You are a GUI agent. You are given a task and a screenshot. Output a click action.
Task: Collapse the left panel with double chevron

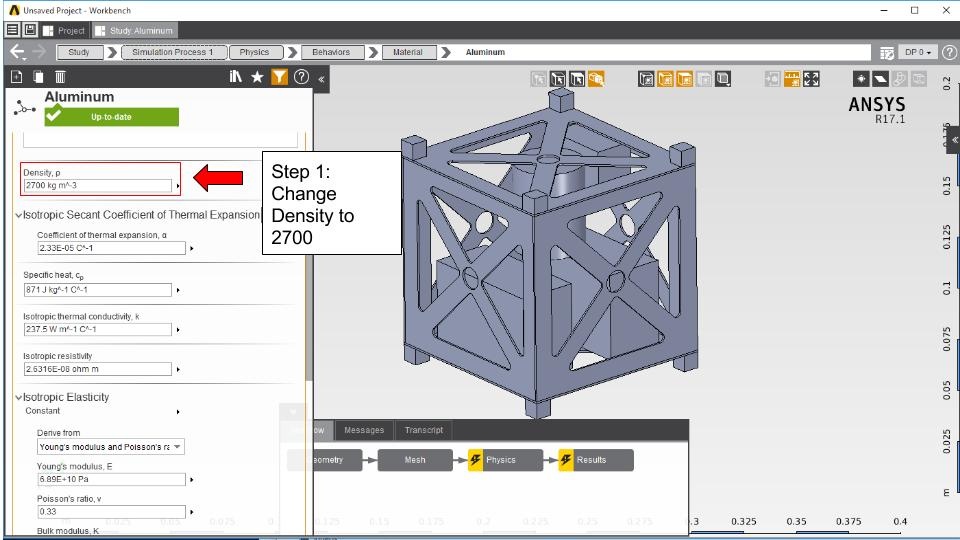(x=321, y=79)
